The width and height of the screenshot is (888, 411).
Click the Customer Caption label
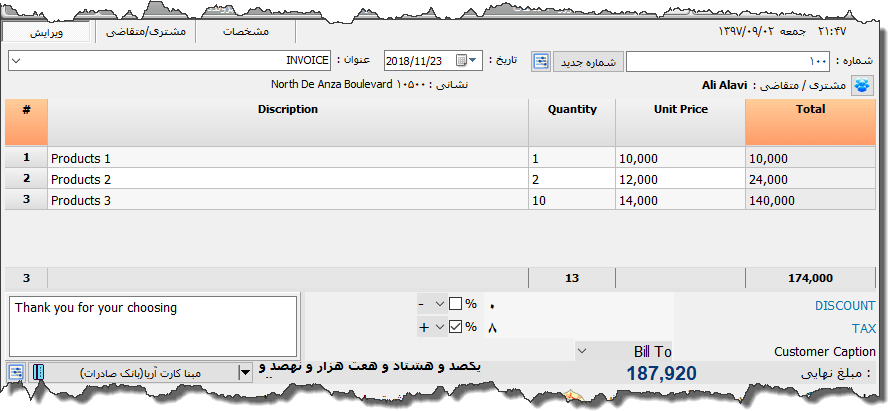tap(825, 352)
